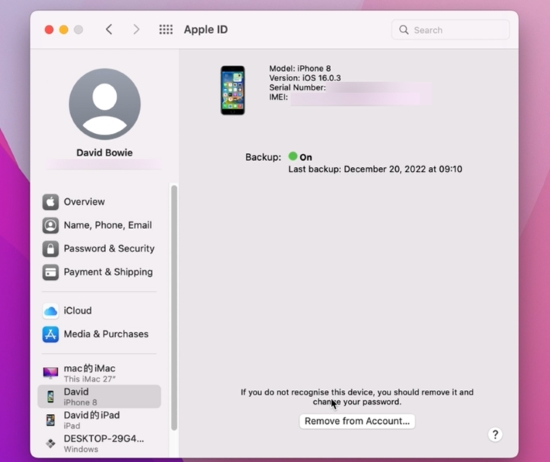This screenshot has height=462, width=550.
Task: Click the sidebar vertical scrollbar
Action: (174, 307)
